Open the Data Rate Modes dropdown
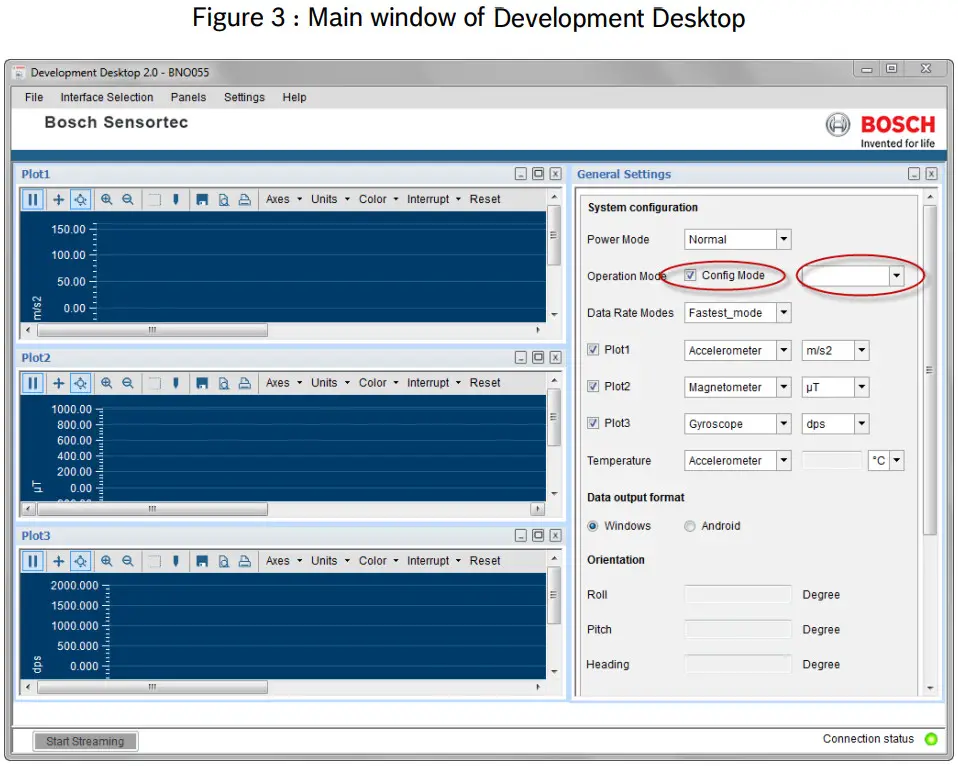The image size is (958, 766). click(785, 312)
